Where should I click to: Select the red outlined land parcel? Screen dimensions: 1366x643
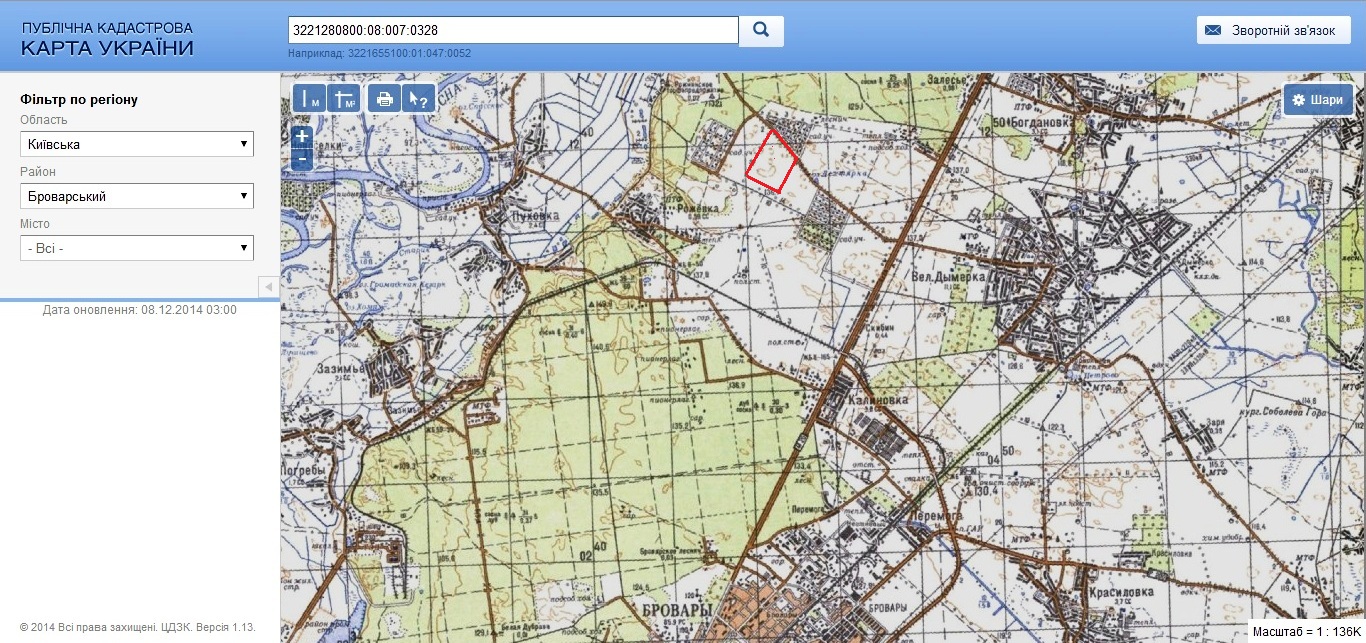coord(772,161)
